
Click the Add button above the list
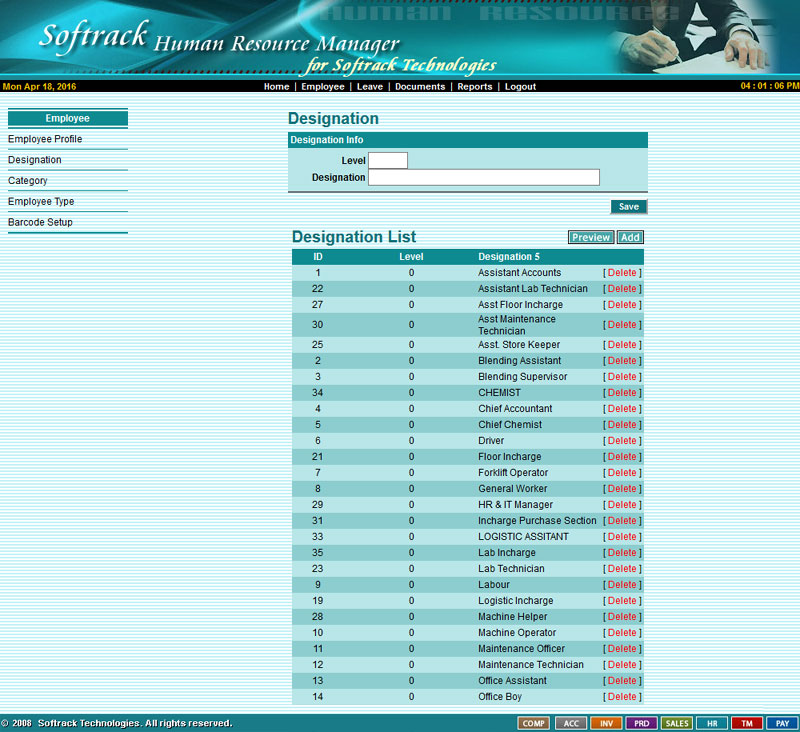630,237
